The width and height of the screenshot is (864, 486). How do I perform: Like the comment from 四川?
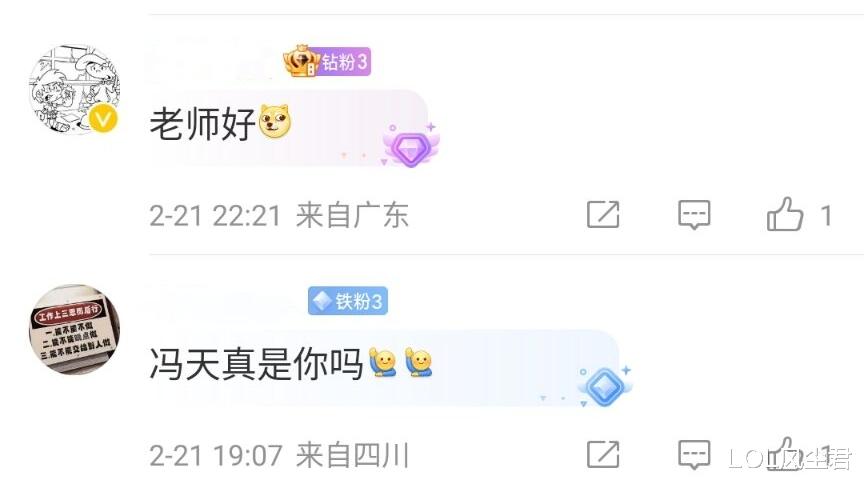pos(785,455)
